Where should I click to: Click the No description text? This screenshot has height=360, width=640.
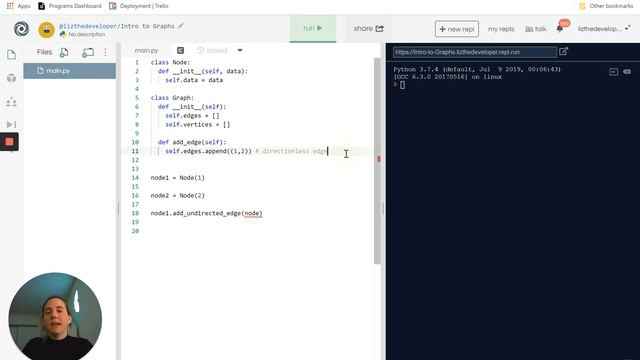[x=87, y=34]
